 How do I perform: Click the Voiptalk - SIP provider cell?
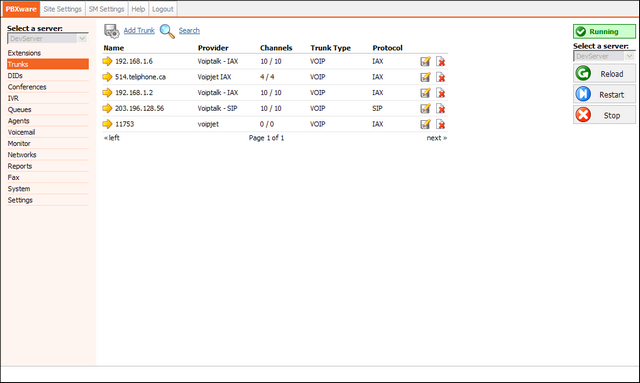click(217, 108)
